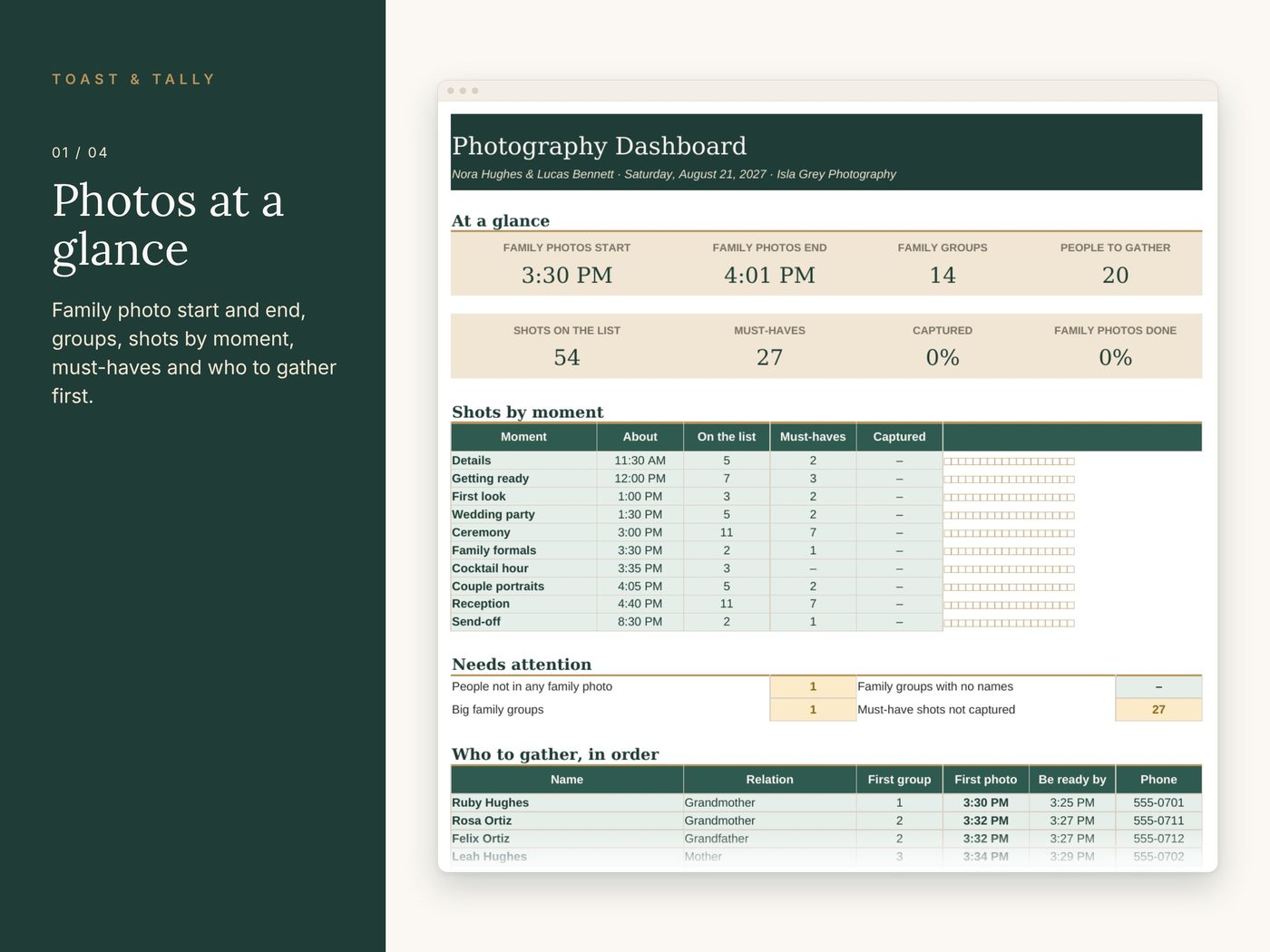Click the "Wedding party" moment label

(493, 515)
